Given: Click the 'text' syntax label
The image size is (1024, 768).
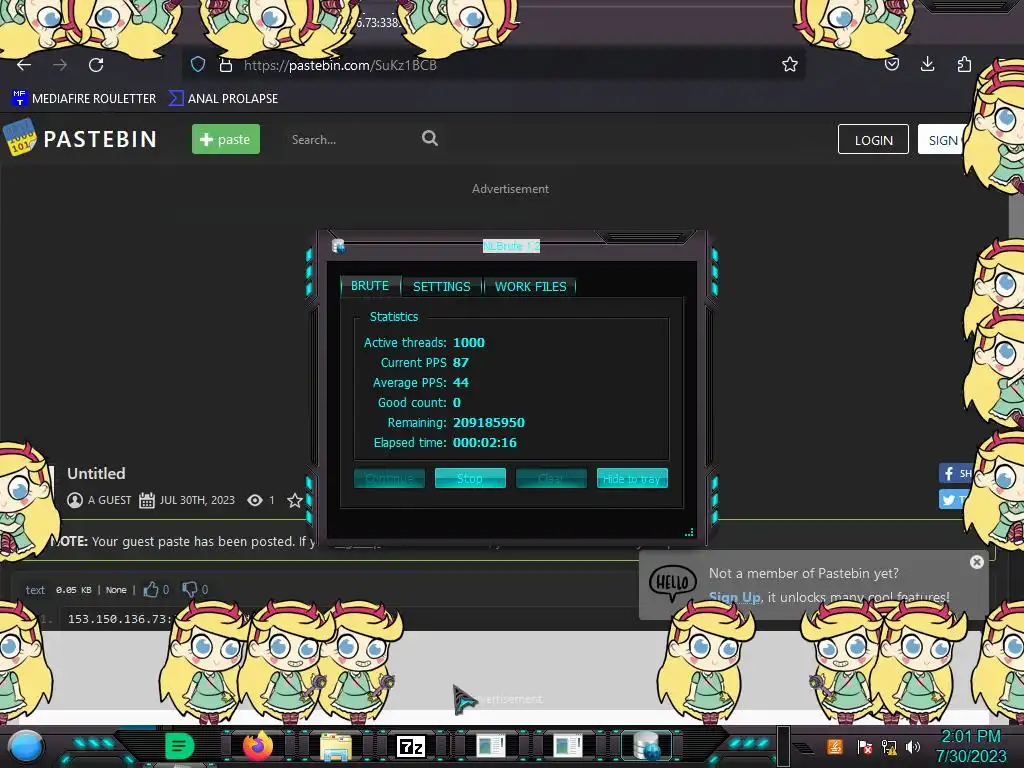Looking at the screenshot, I should click(35, 590).
